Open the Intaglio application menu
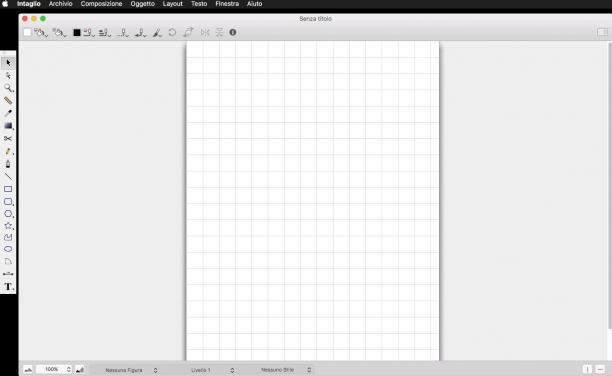Screen dimensions: 612x376 28,4
